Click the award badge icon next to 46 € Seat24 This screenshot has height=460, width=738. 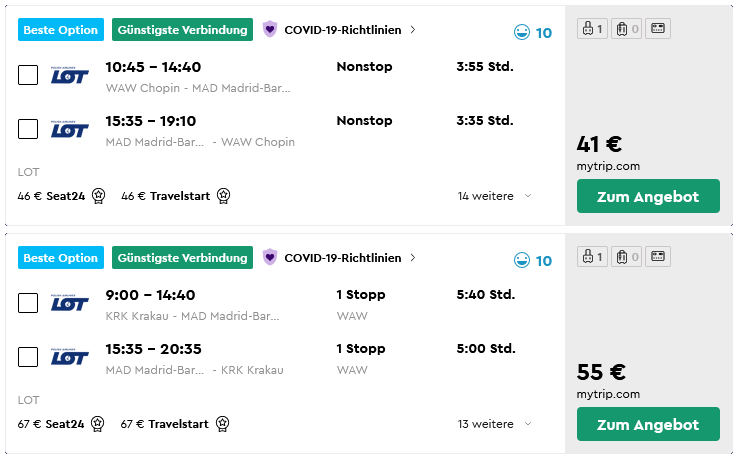(x=98, y=195)
